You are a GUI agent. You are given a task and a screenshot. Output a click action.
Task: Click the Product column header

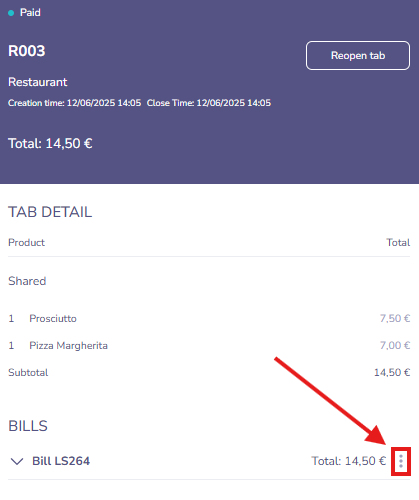(26, 242)
